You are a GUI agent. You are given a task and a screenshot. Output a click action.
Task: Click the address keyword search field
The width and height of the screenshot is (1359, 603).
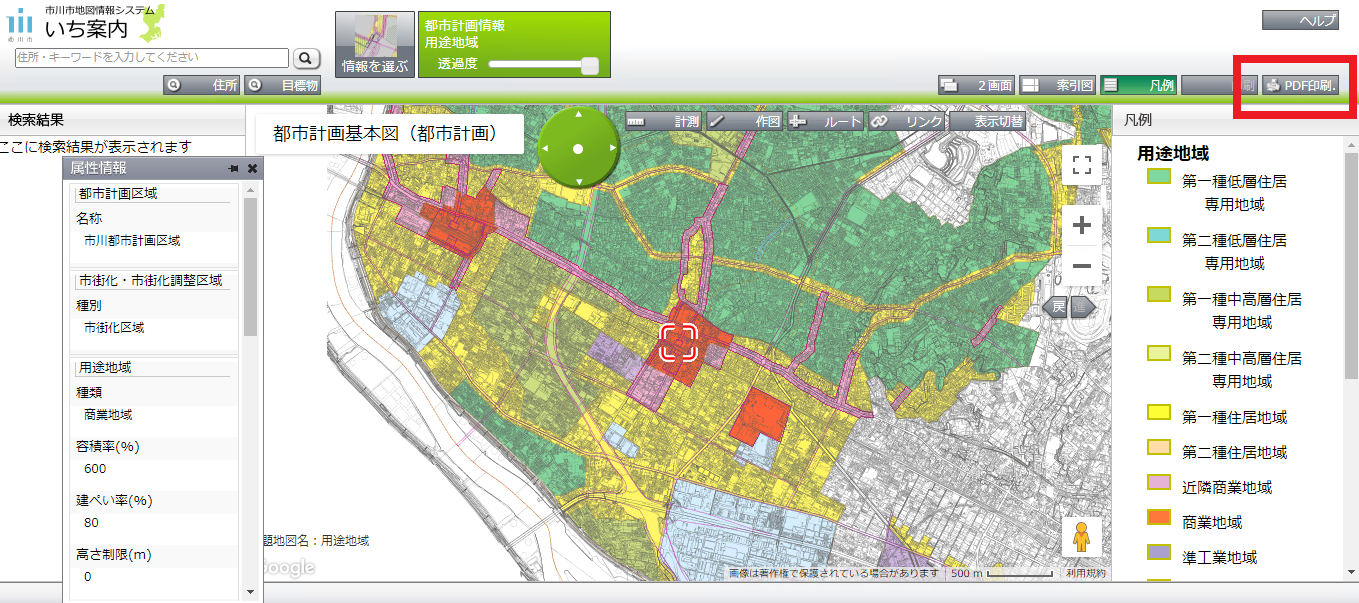coord(152,58)
